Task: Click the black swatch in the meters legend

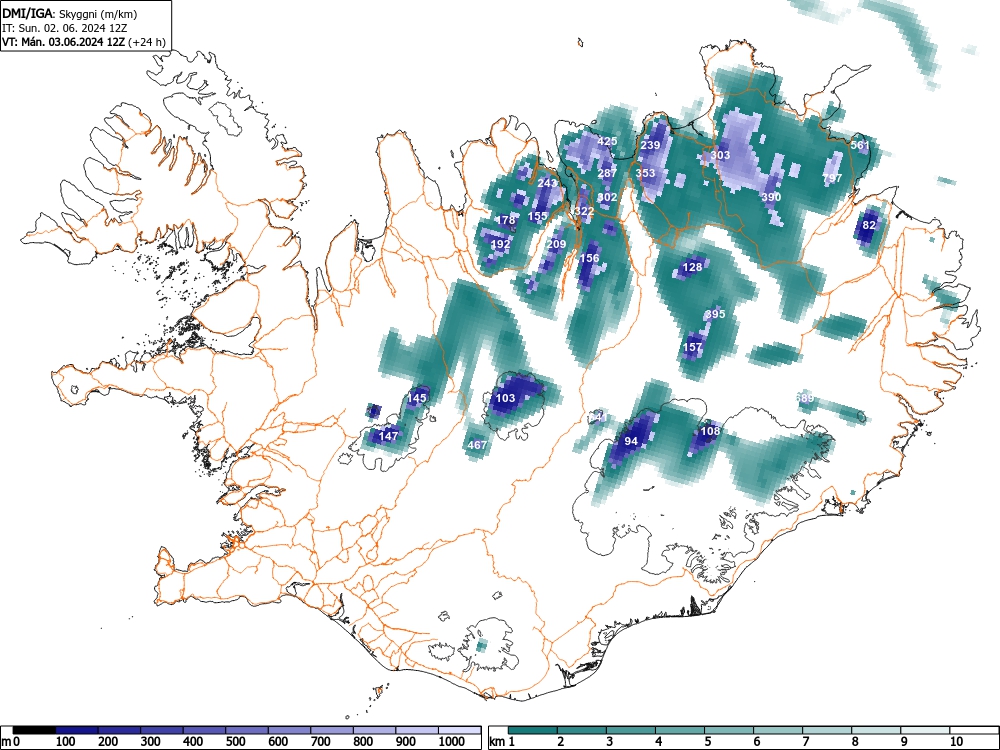Action: click(34, 730)
